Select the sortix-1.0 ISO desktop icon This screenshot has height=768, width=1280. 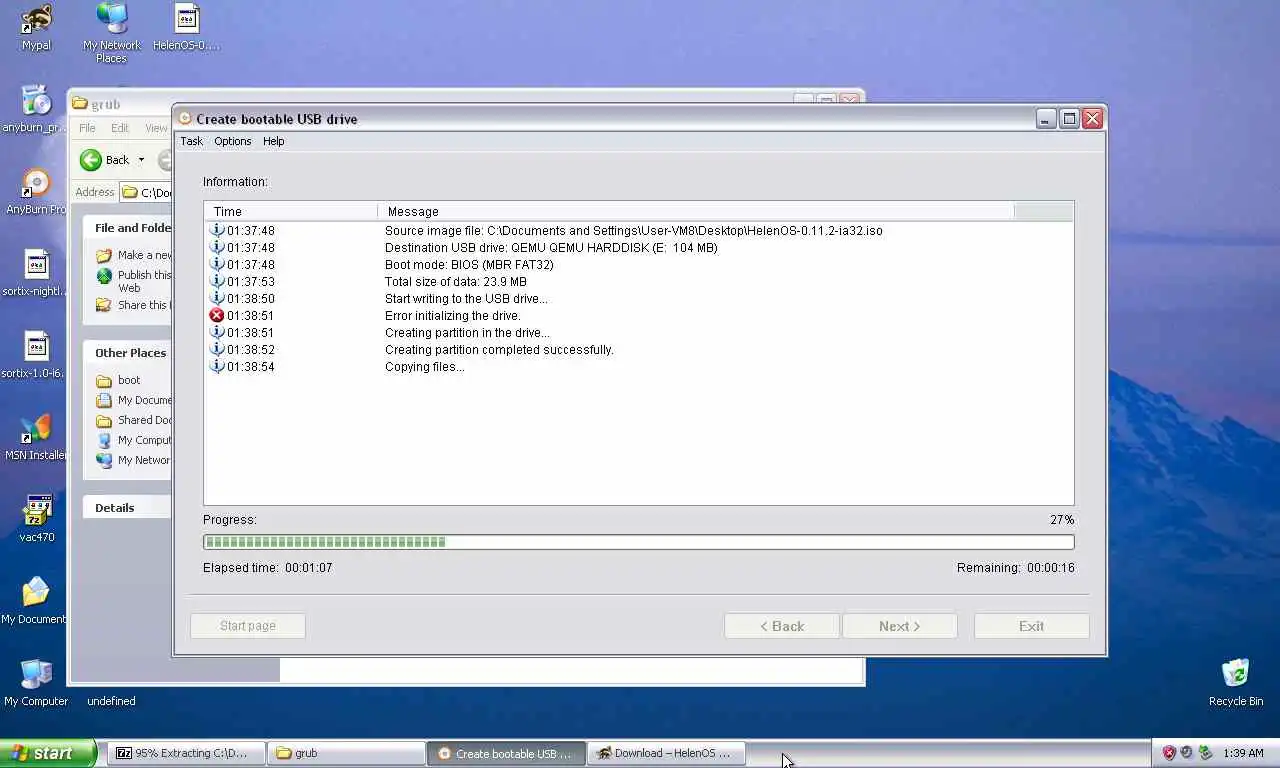pyautogui.click(x=35, y=355)
